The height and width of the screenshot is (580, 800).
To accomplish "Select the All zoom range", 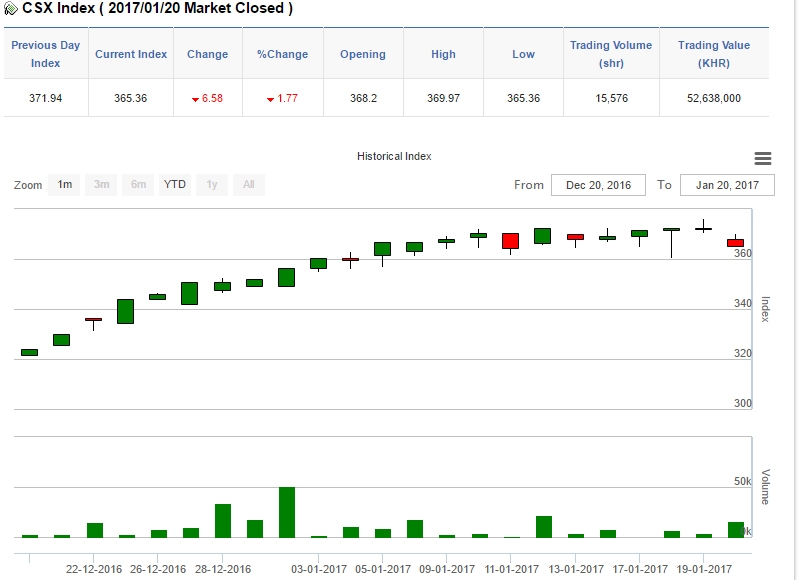I will [x=248, y=185].
